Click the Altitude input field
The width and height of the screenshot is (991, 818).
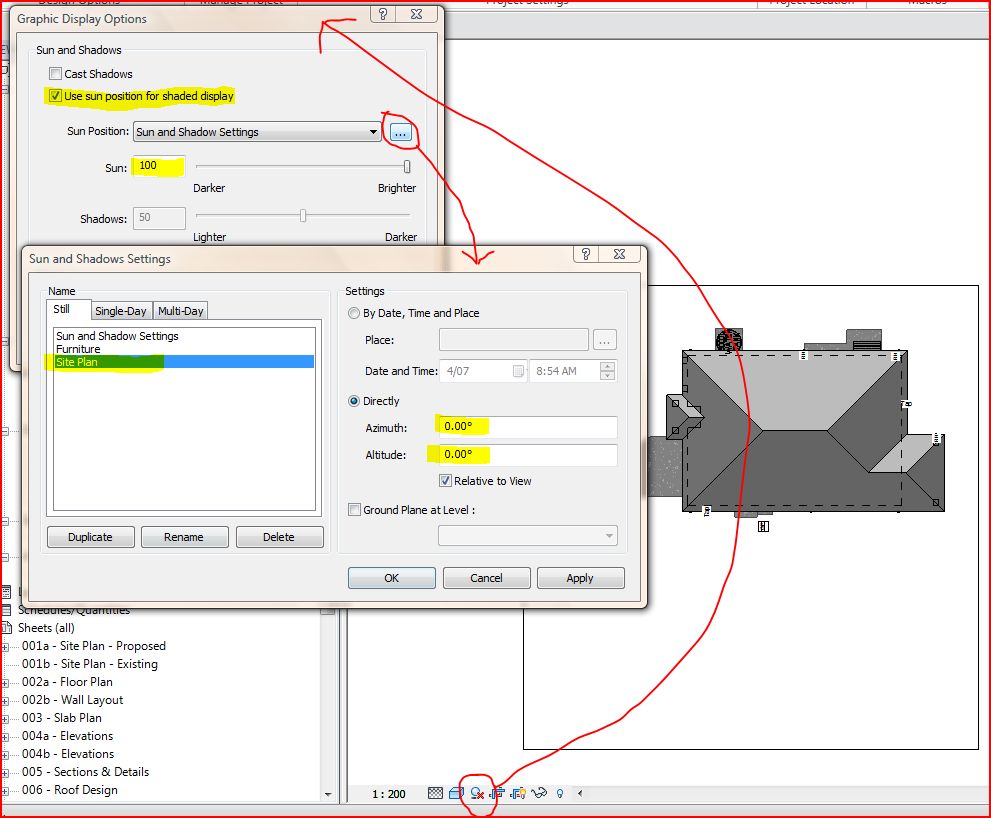[x=528, y=455]
